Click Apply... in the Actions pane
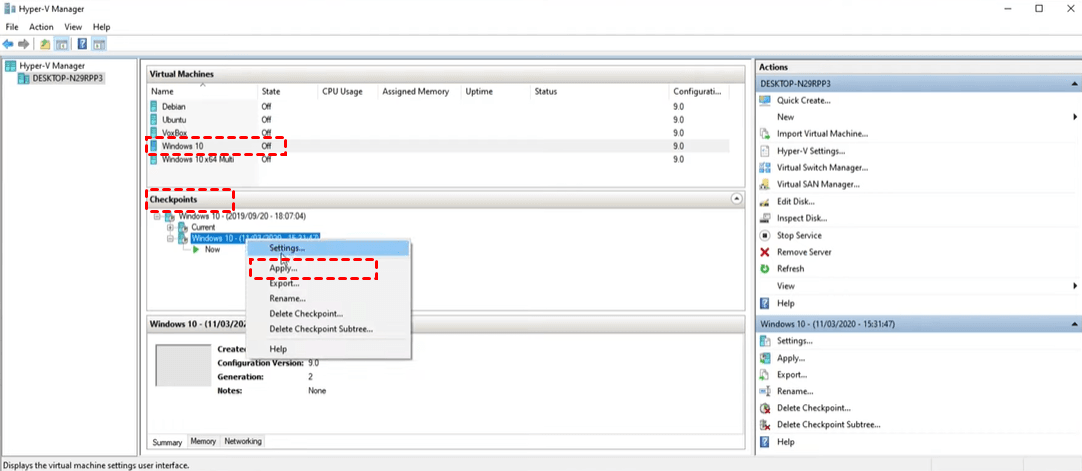The height and width of the screenshot is (471, 1082). point(791,359)
